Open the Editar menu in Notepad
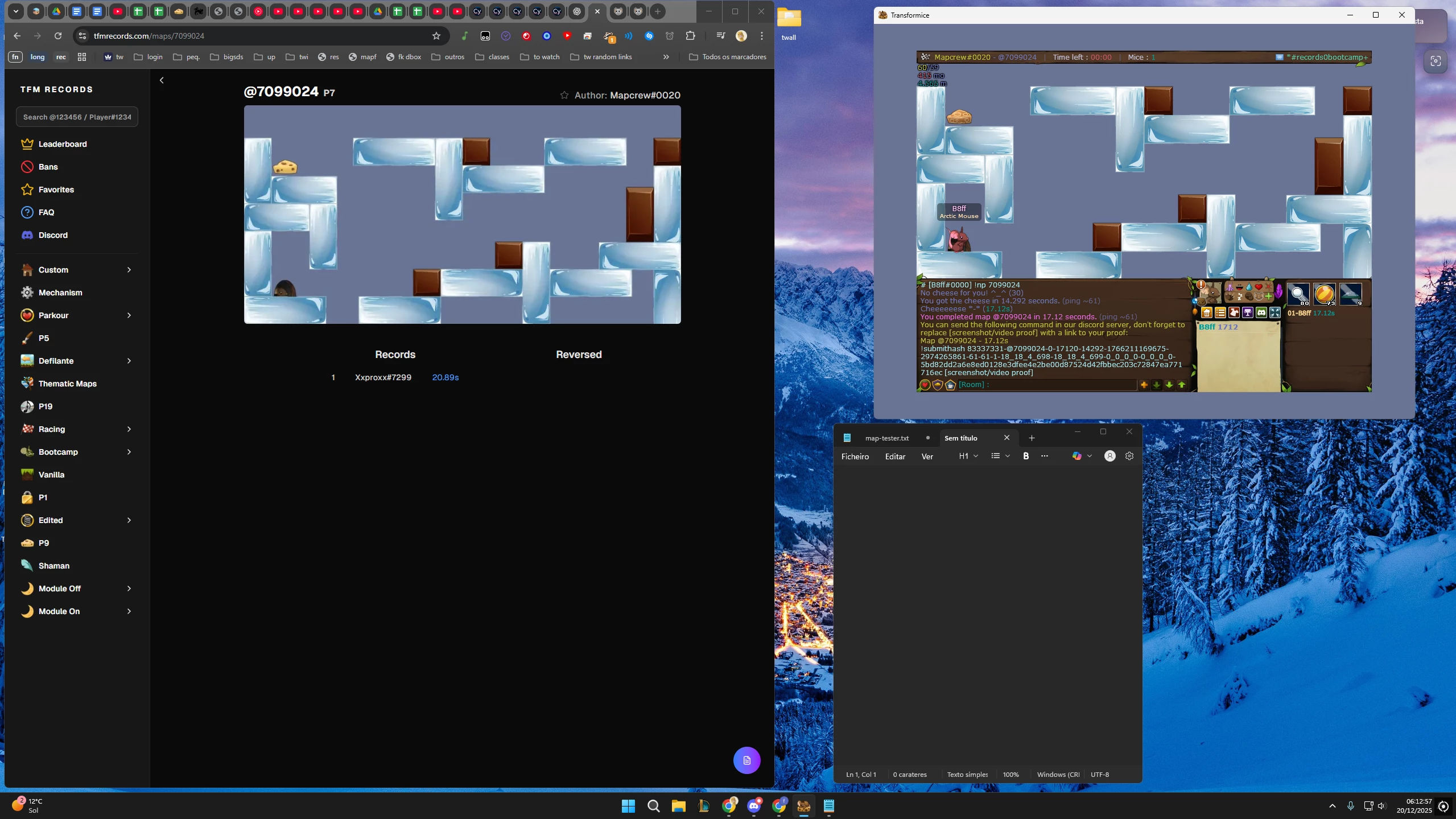 tap(895, 456)
